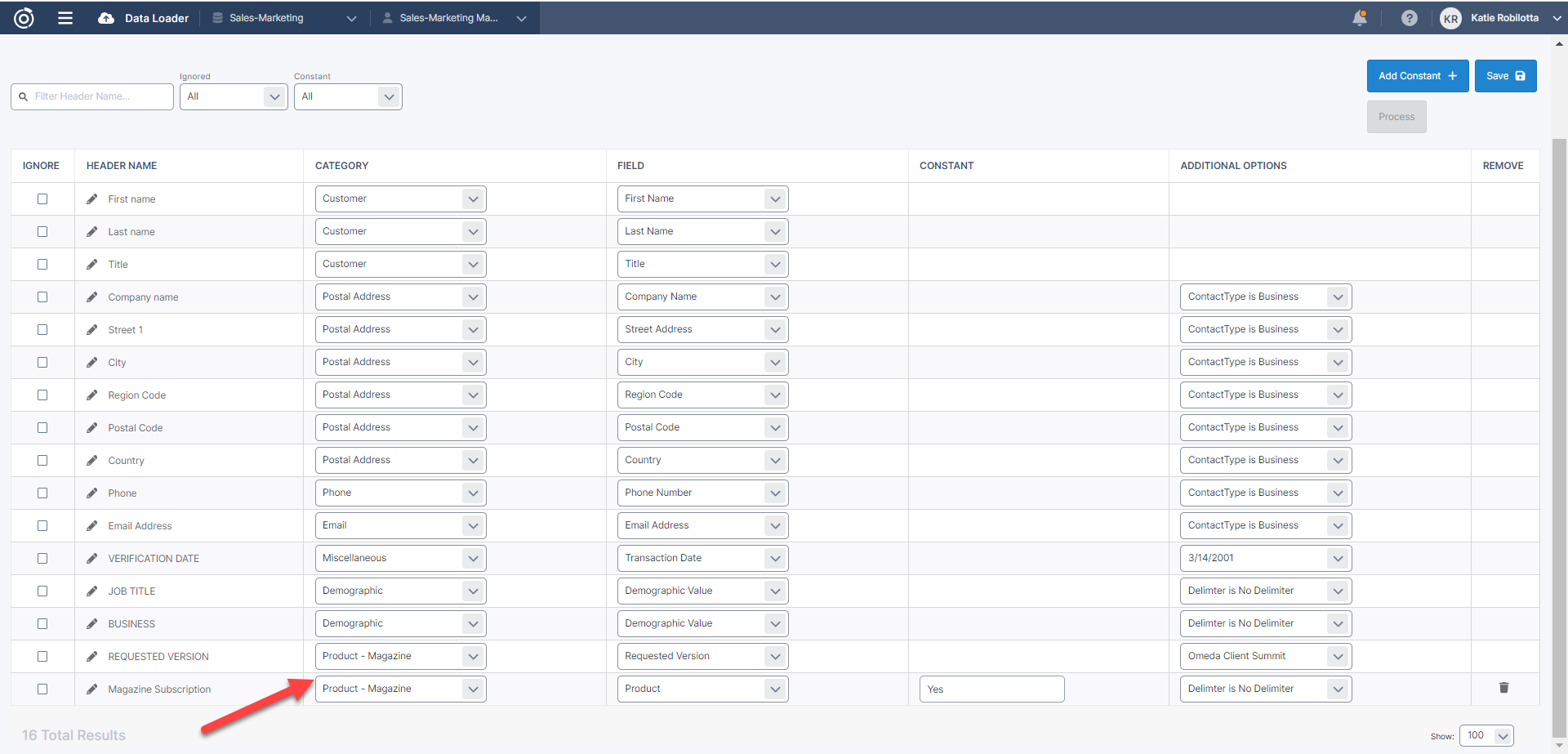
Task: Delete the Magazine Subscription row via trash icon
Action: [x=1503, y=688]
